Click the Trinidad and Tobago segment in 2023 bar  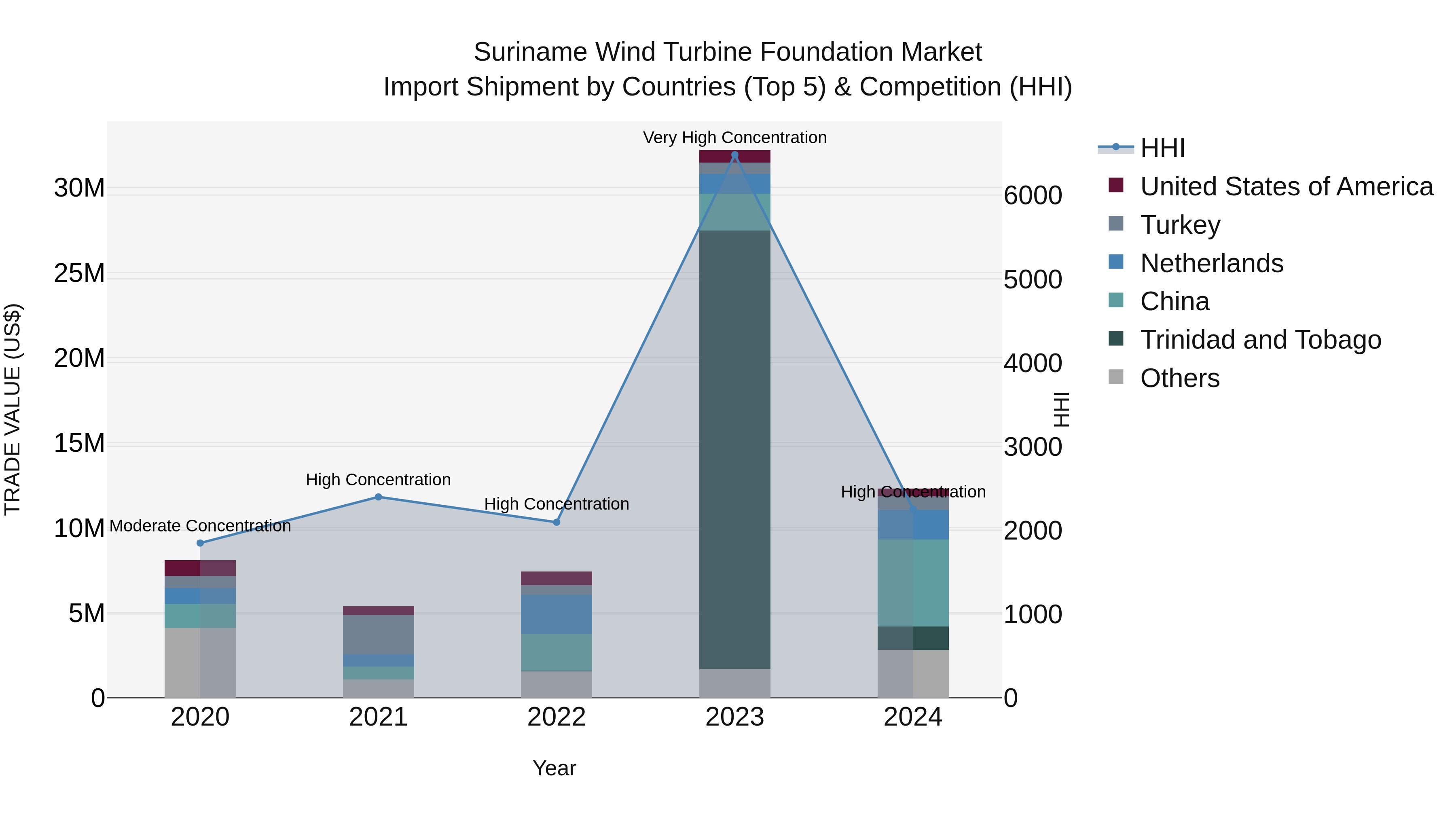coord(735,449)
